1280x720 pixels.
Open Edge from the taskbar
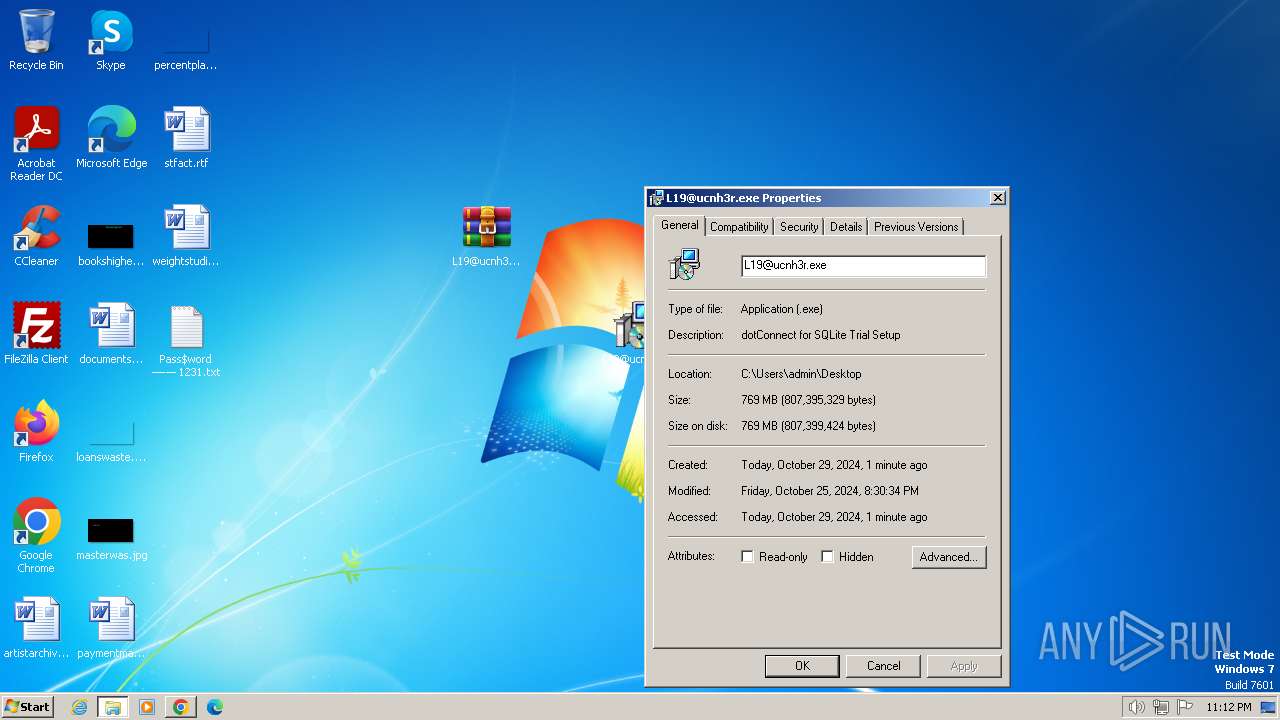[x=215, y=707]
